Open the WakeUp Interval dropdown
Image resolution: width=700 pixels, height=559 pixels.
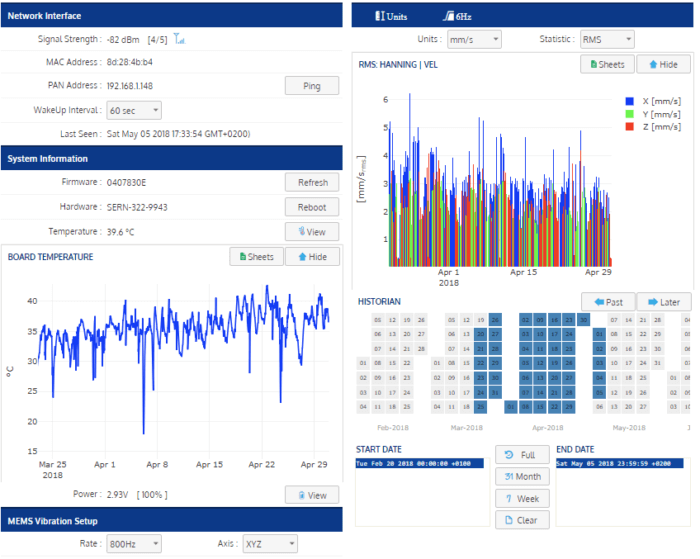point(133,110)
